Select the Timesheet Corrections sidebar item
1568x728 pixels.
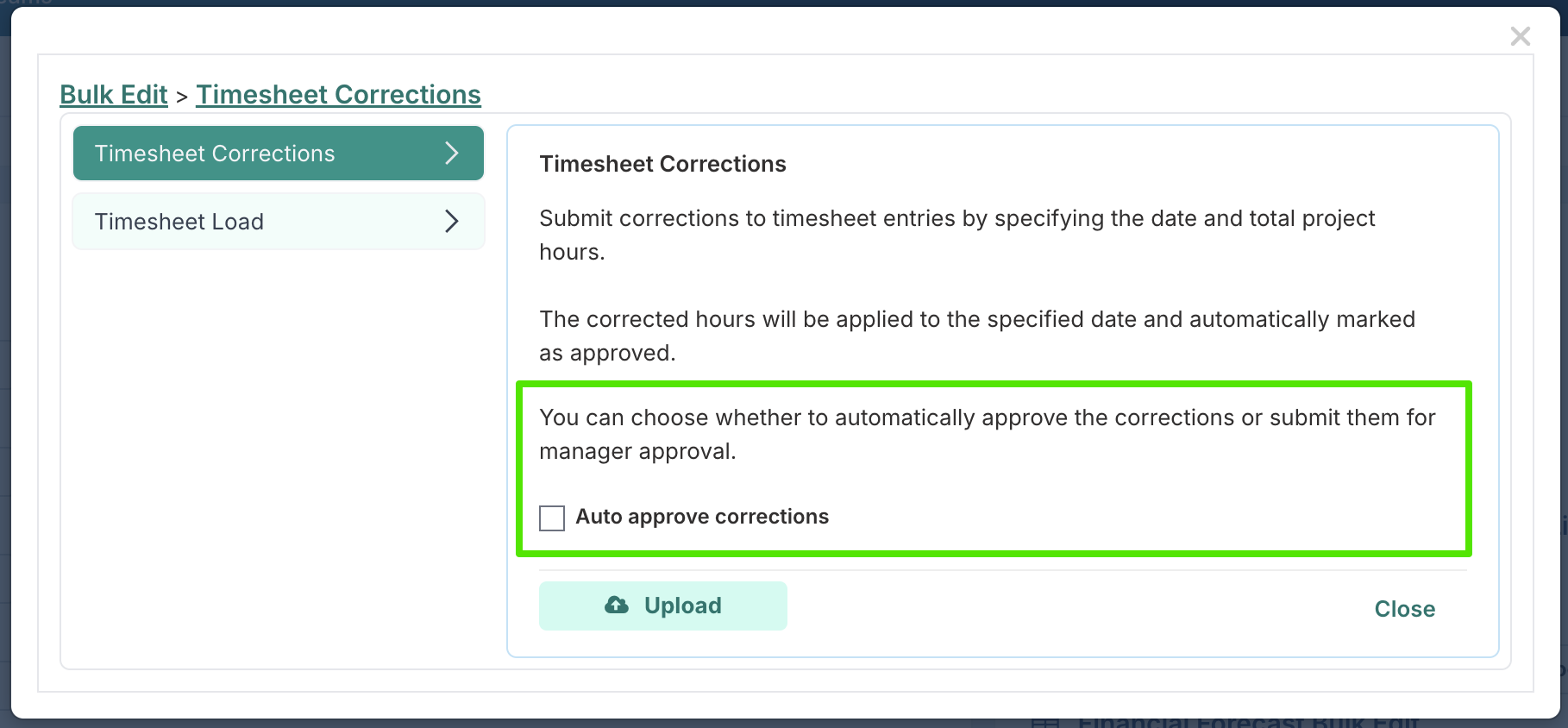(279, 153)
